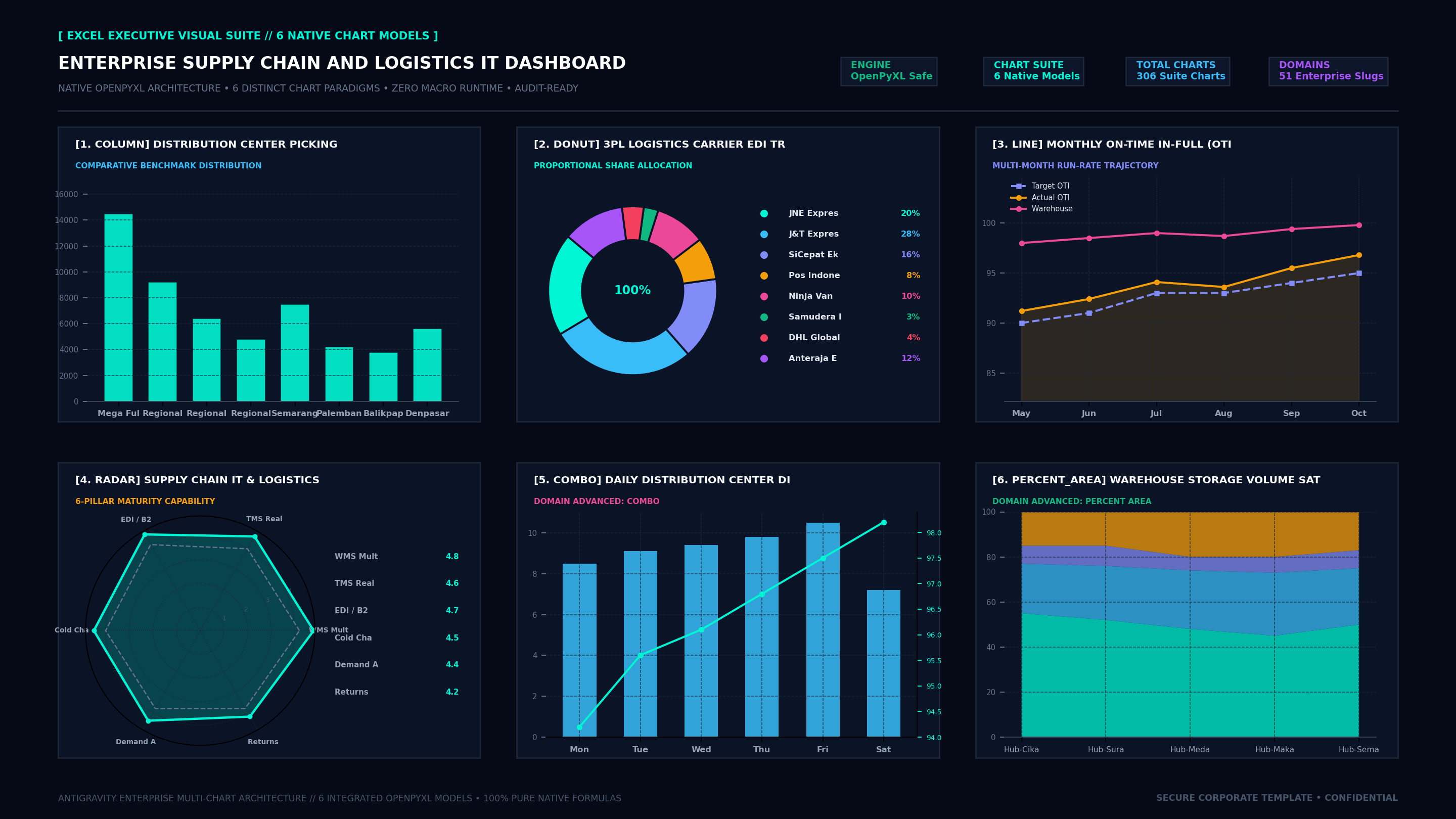Click the Mega Ful bar in column chart
Image resolution: width=1456 pixels, height=819 pixels.
click(118, 307)
